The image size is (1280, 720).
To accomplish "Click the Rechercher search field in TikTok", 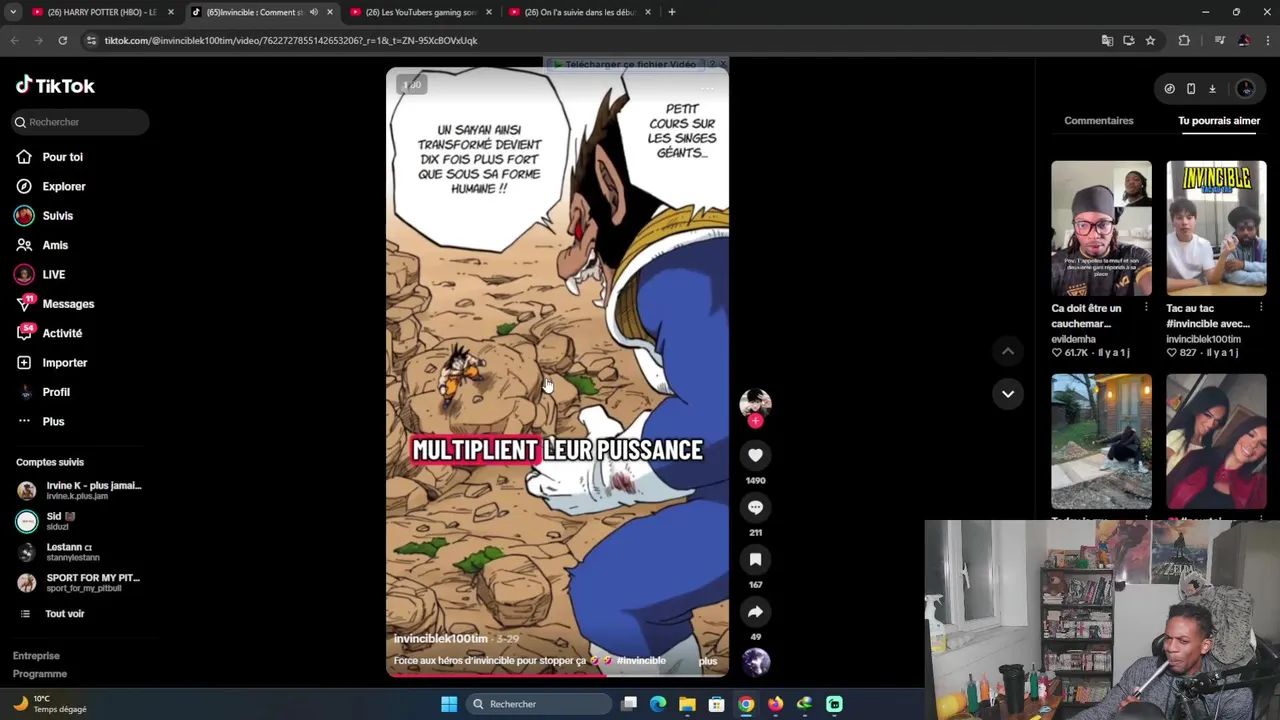I will (80, 122).
